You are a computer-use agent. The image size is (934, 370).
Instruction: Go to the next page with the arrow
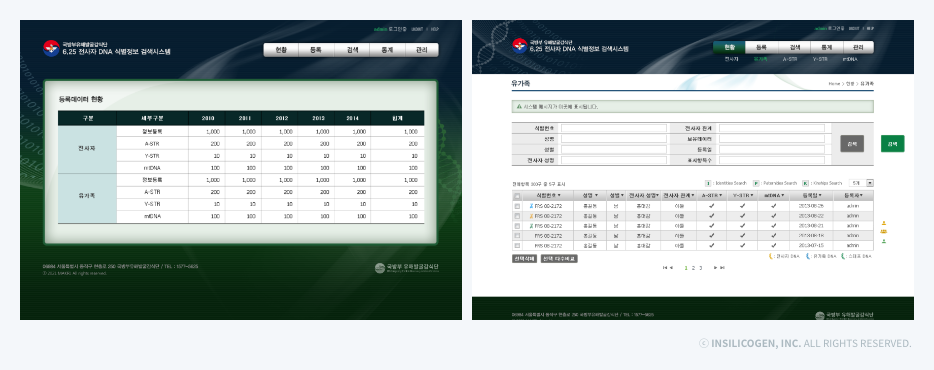[x=715, y=268]
